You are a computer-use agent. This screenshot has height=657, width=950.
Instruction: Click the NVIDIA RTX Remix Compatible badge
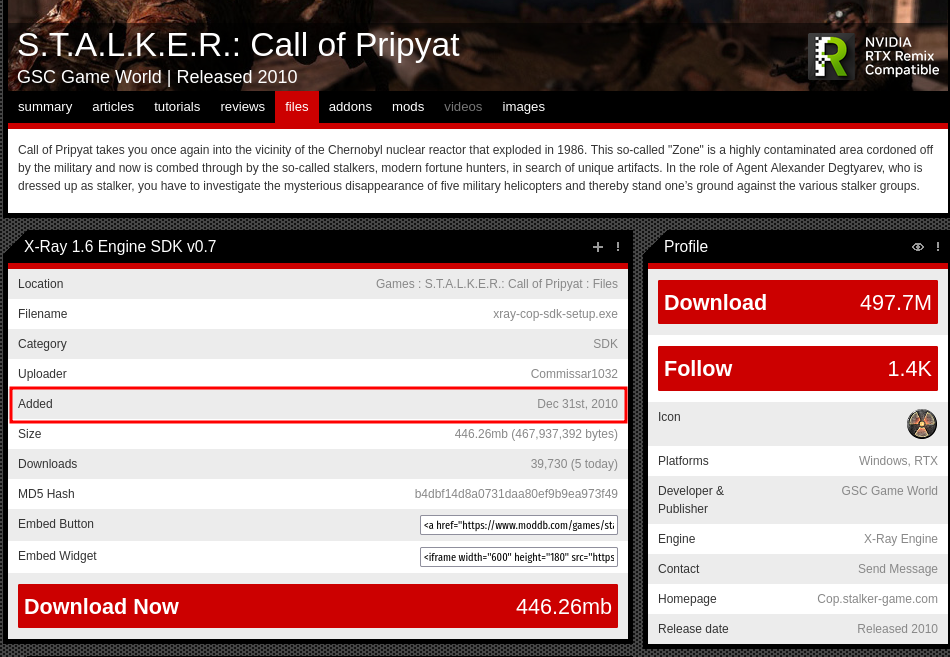click(874, 56)
